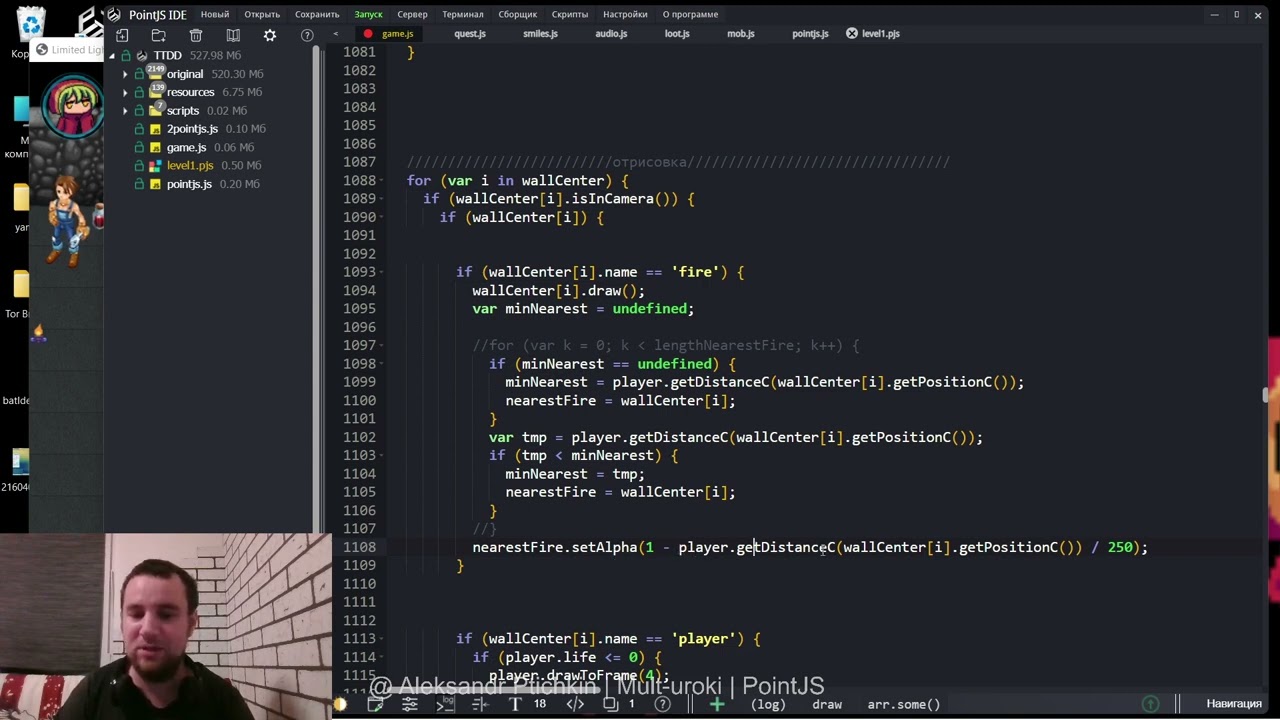
Task: Click the half-circle theme icon in bottom bar
Action: (x=340, y=704)
